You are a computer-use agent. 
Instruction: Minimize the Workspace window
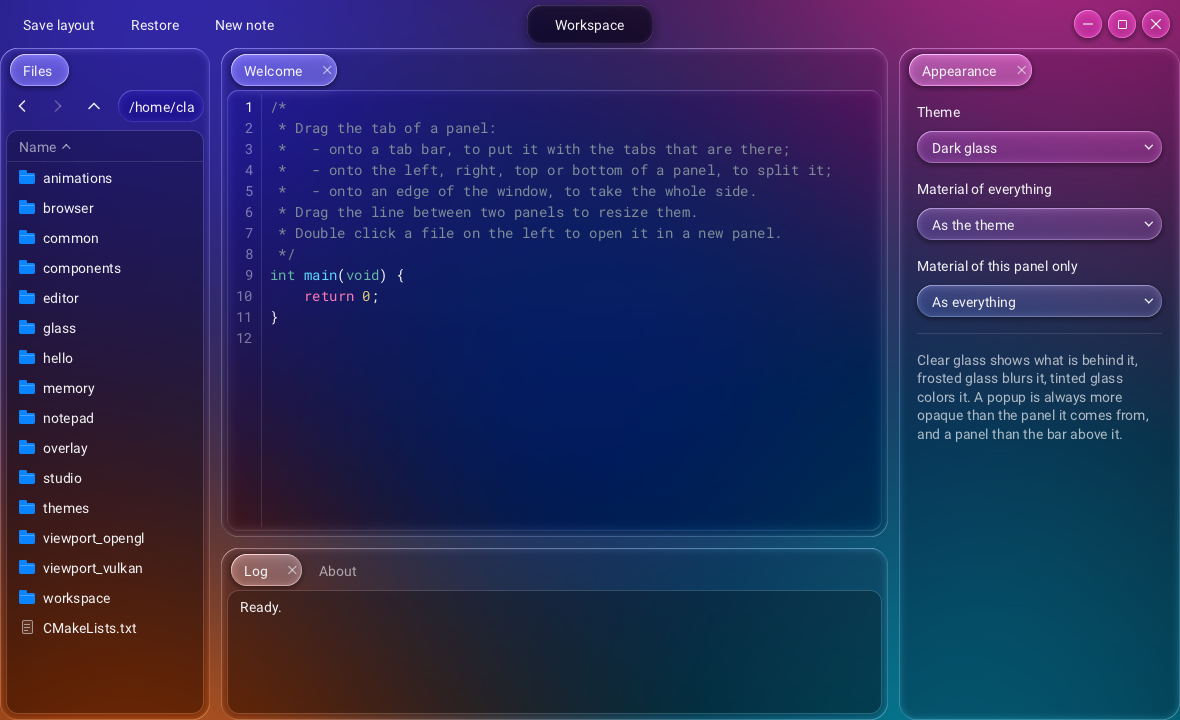point(1087,24)
